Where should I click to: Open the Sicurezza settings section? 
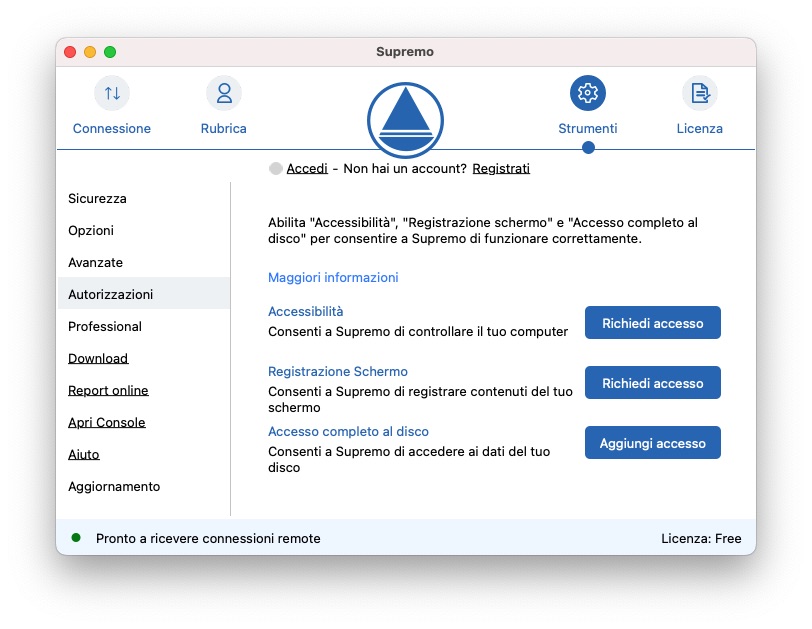pos(144,198)
